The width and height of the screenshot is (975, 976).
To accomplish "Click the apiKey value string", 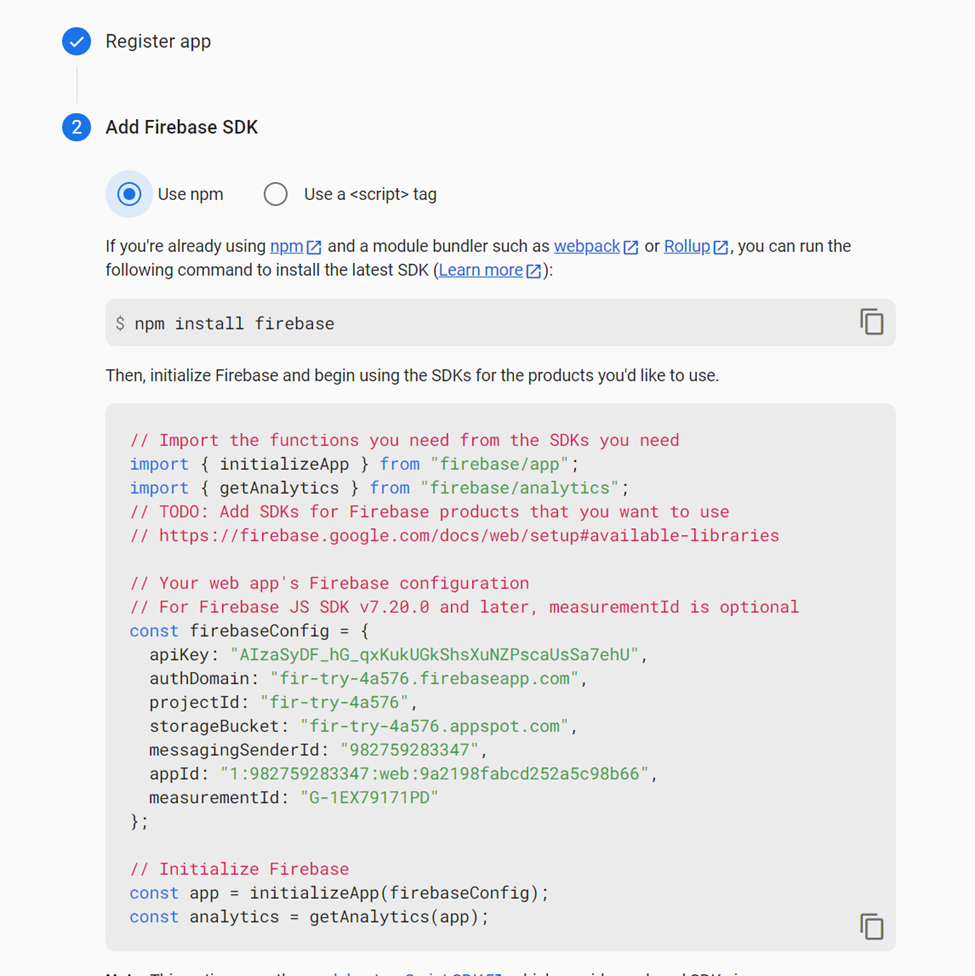I will point(435,655).
